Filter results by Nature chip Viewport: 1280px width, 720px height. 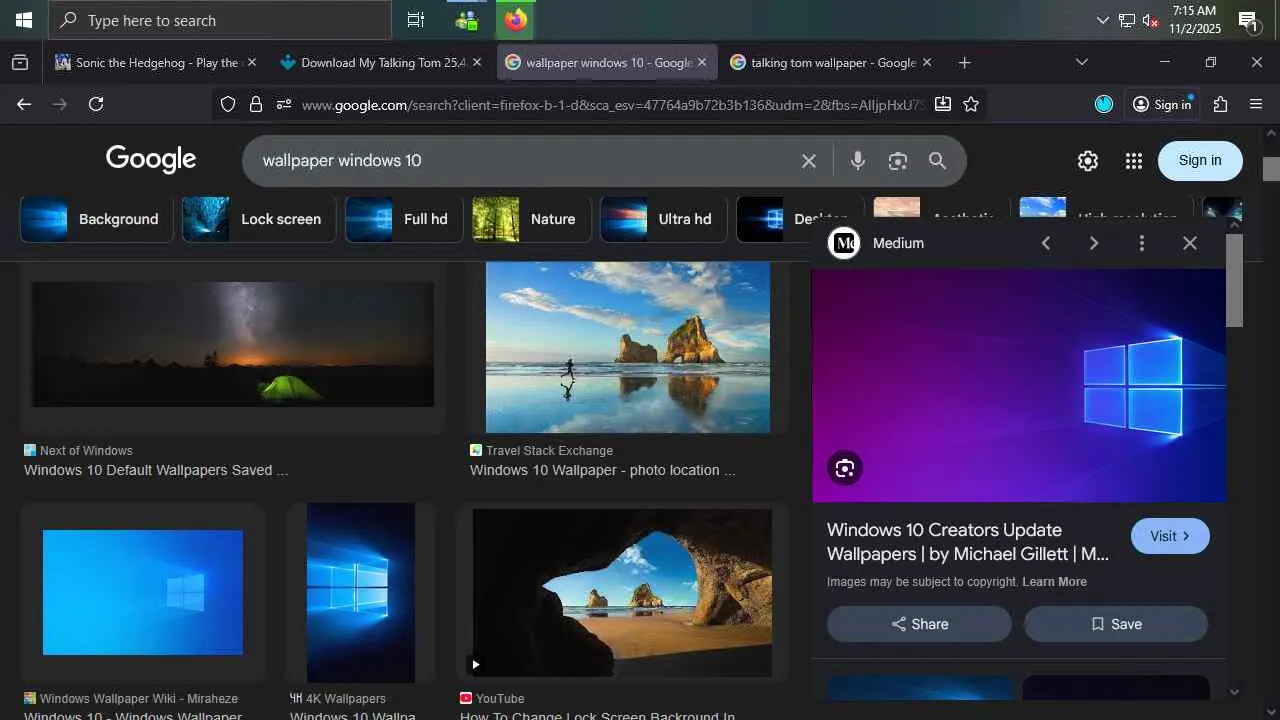(531, 219)
